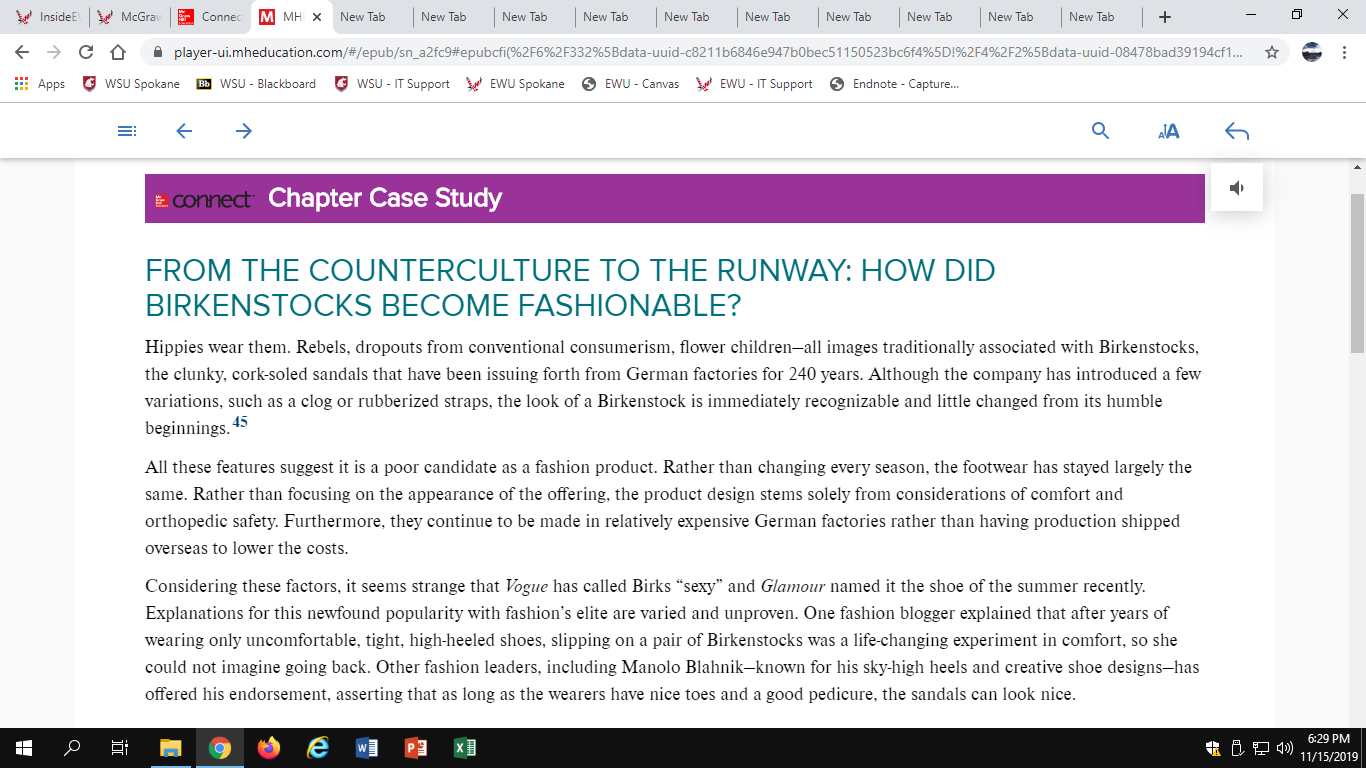Launch File Explorer from the taskbar

170,747
